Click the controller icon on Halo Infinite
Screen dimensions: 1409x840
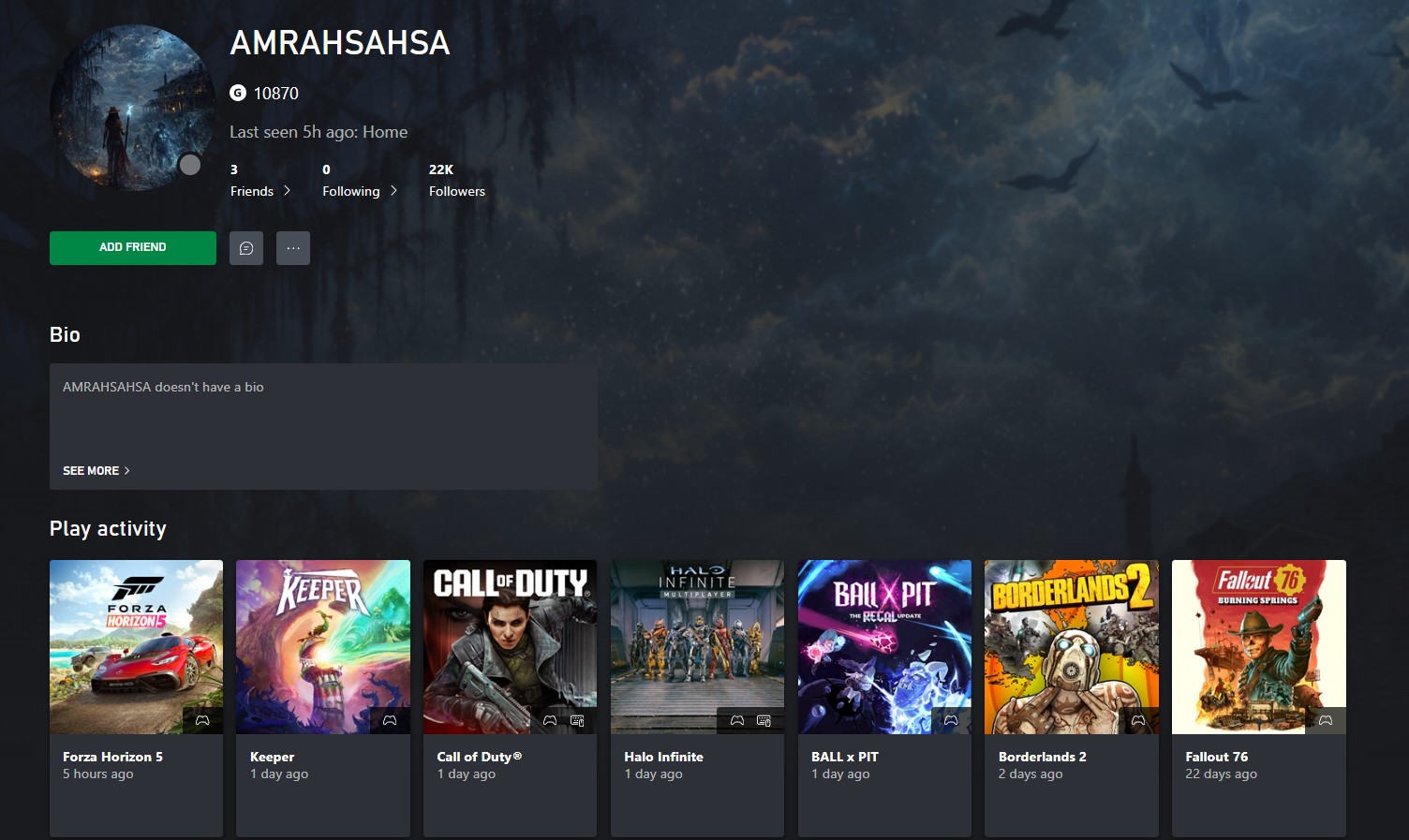(x=736, y=720)
